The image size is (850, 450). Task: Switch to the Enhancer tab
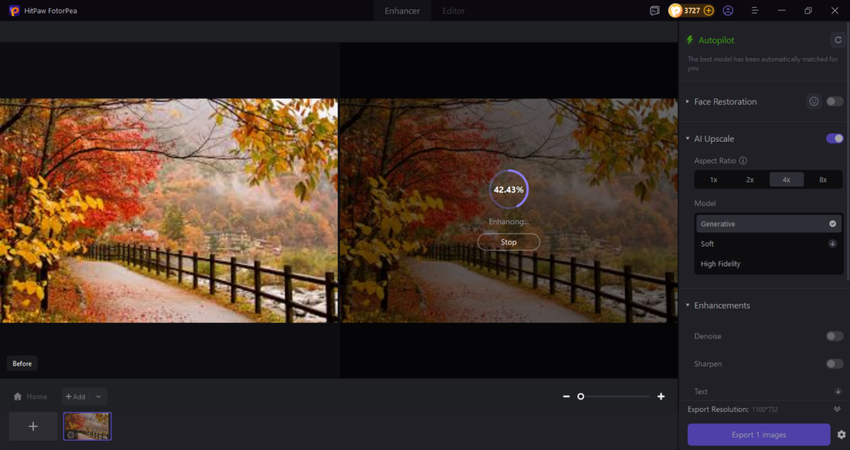402,11
